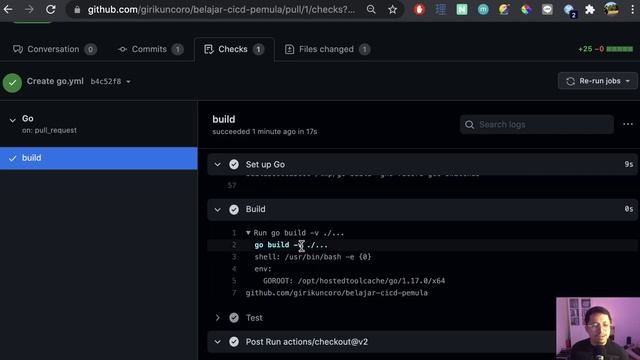Click the 'go build' command log line

coord(291,245)
